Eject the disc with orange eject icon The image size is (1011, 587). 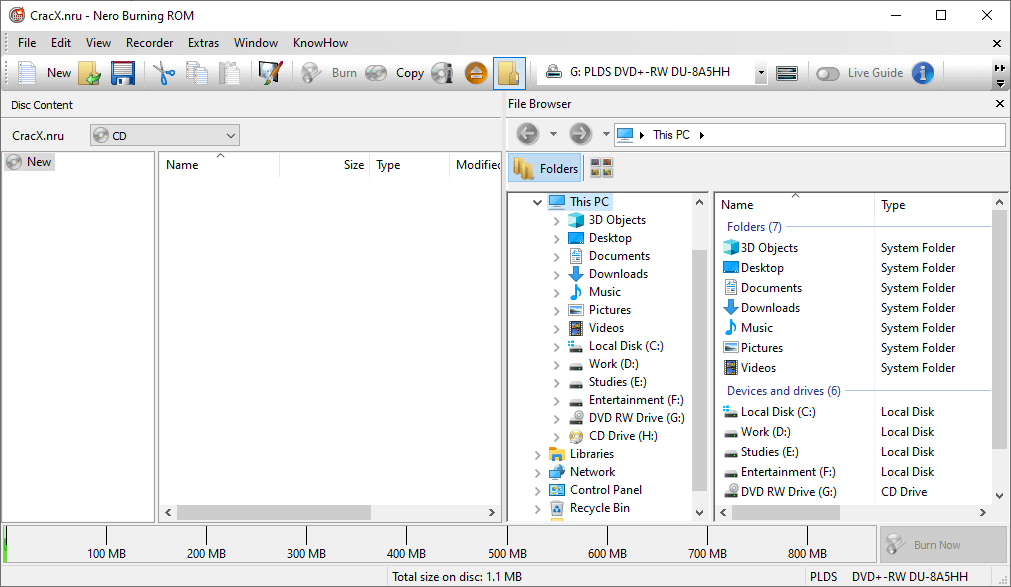pyautogui.click(x=476, y=73)
